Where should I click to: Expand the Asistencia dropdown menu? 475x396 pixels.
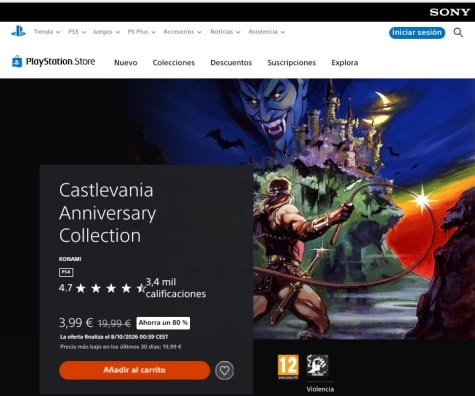pos(266,32)
